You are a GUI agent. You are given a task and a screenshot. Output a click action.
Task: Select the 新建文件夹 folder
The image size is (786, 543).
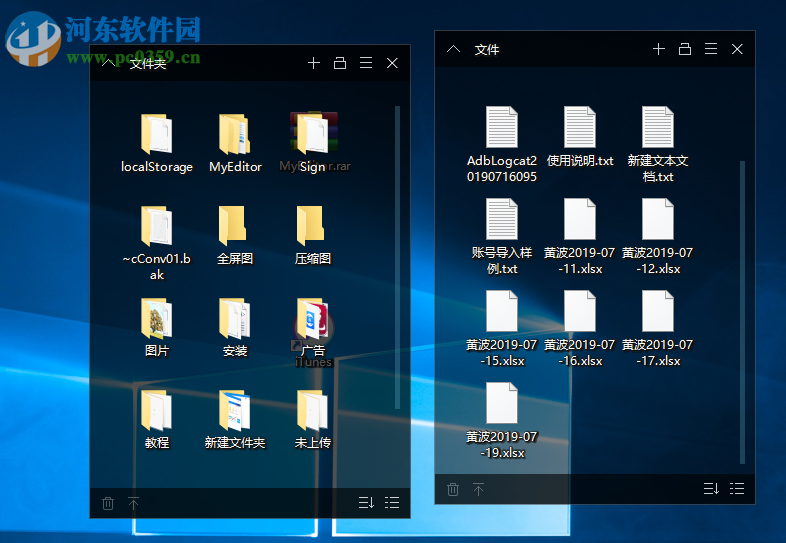(235, 420)
